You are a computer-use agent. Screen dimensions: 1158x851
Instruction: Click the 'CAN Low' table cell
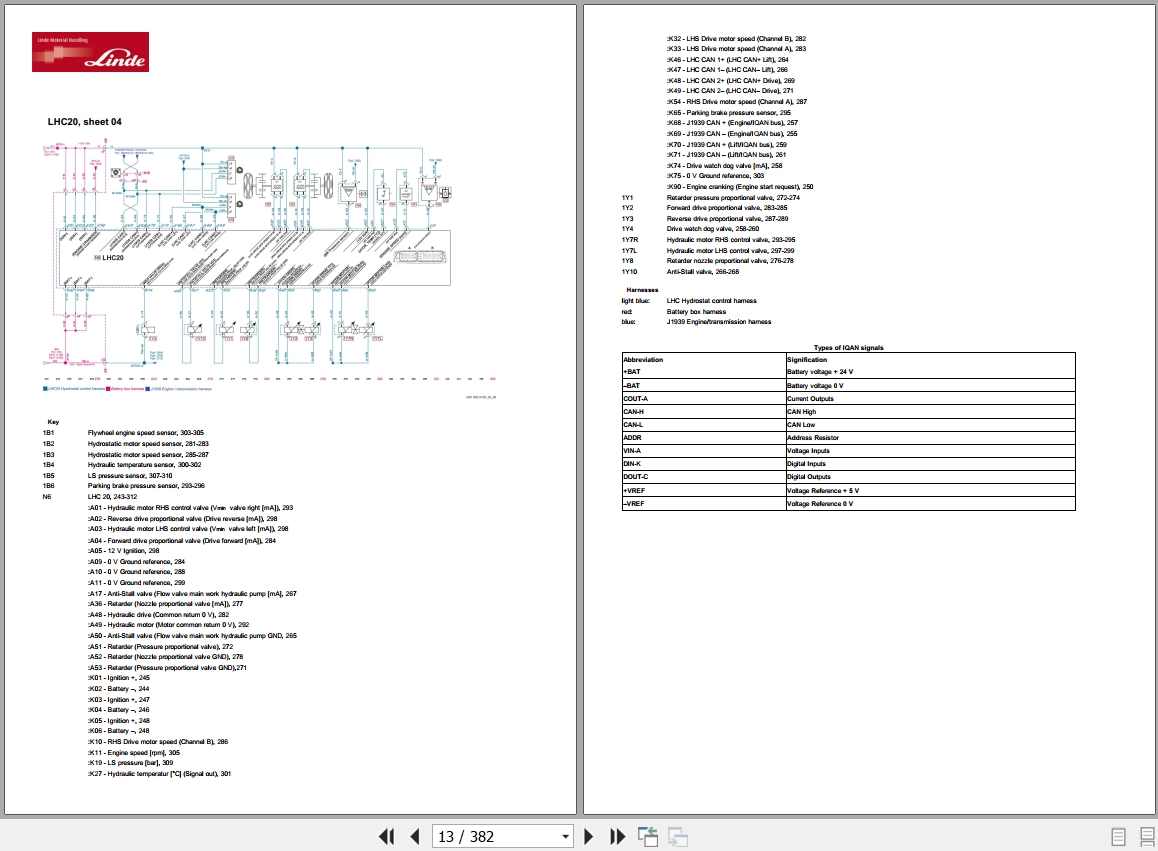point(931,425)
